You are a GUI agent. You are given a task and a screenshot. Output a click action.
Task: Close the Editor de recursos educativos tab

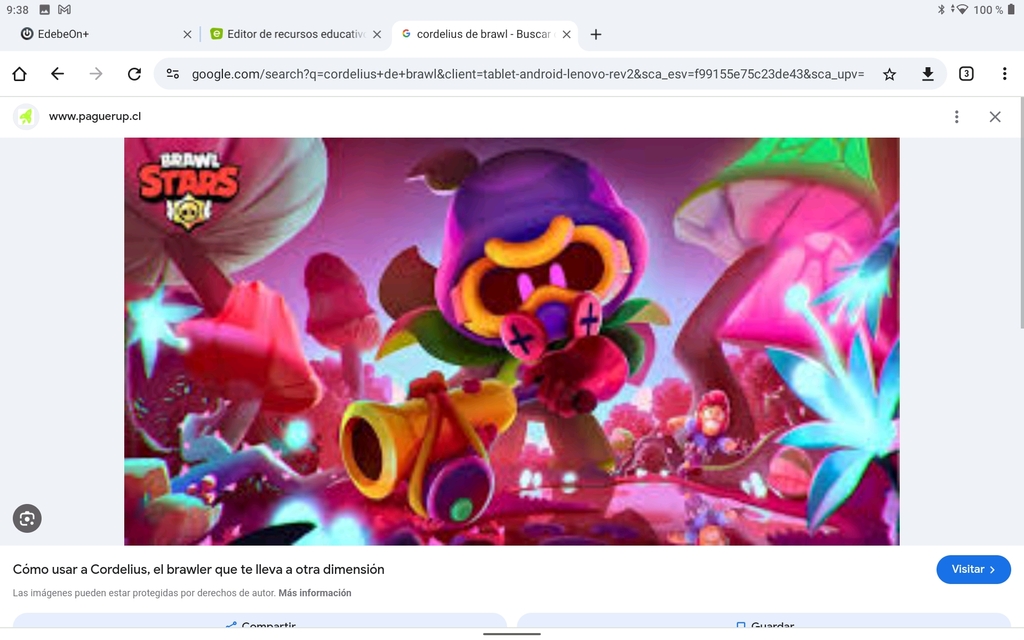tap(377, 35)
